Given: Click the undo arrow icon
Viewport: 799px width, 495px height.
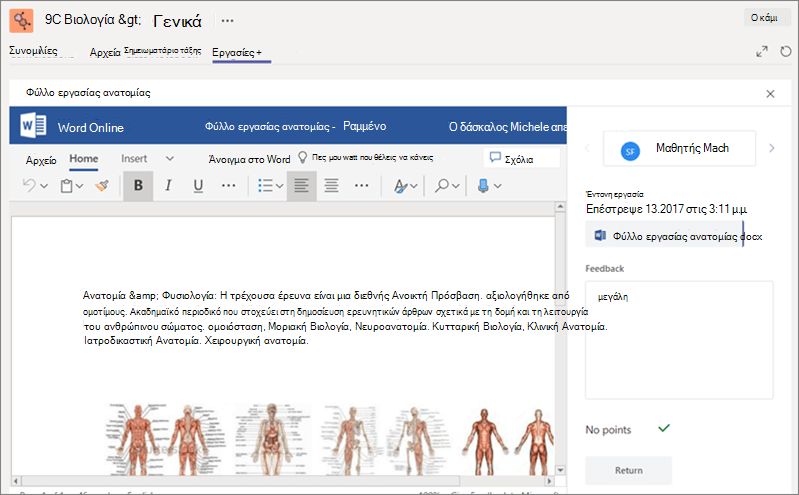Looking at the screenshot, I should [x=29, y=186].
